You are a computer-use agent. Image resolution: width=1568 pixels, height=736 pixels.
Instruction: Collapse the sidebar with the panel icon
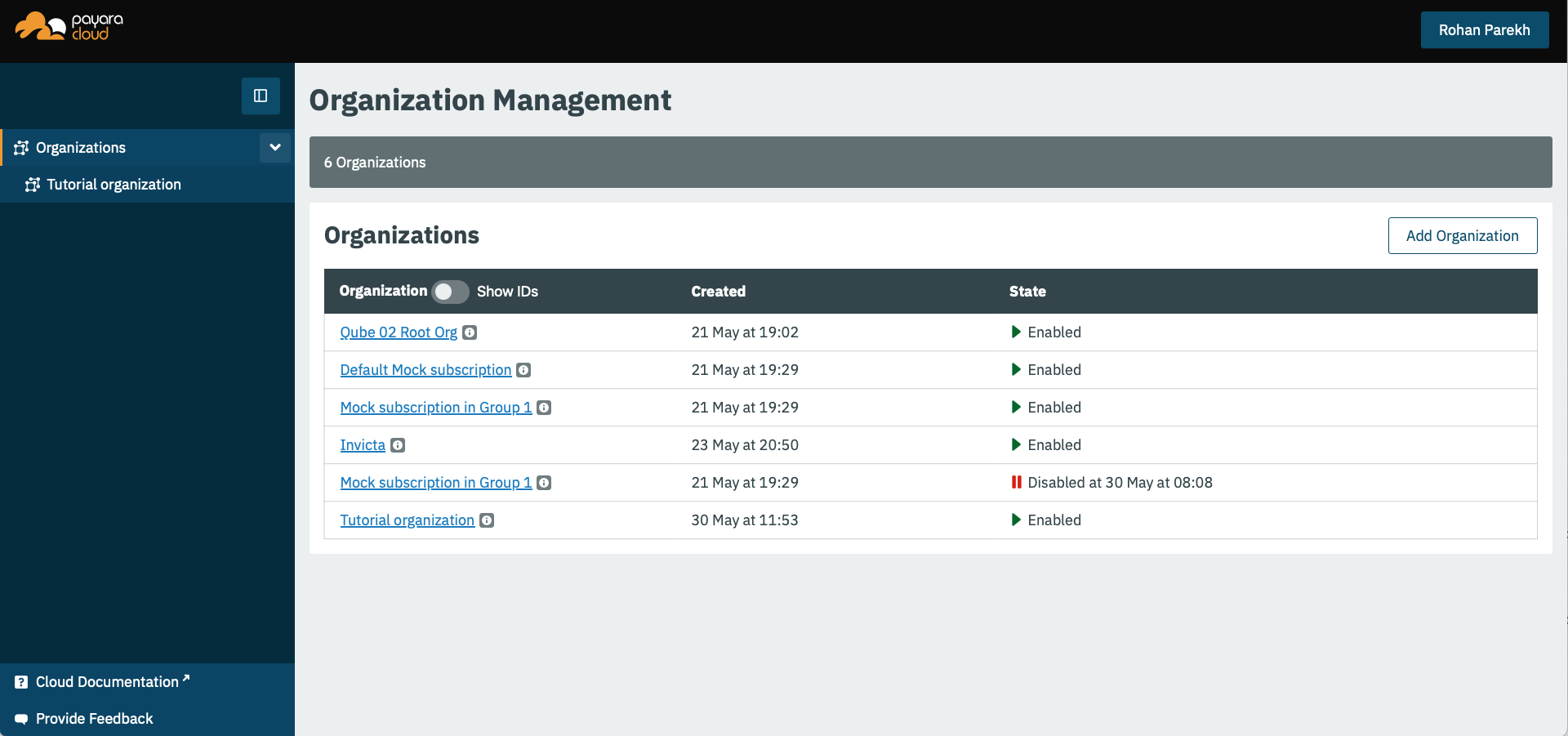[x=261, y=96]
